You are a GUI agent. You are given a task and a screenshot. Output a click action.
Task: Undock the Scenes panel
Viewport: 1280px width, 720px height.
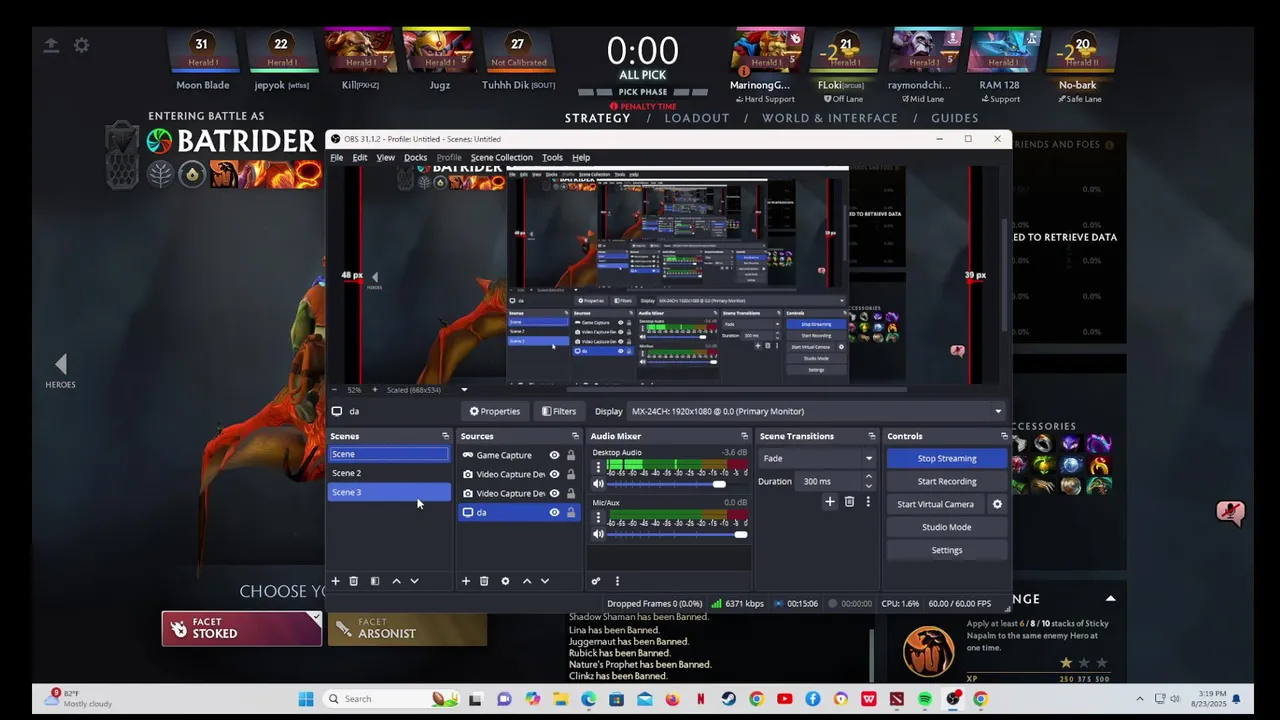pyautogui.click(x=445, y=436)
